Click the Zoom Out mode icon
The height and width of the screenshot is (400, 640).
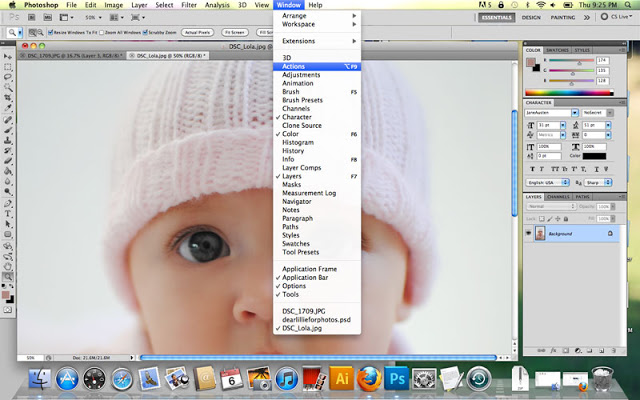coord(40,32)
